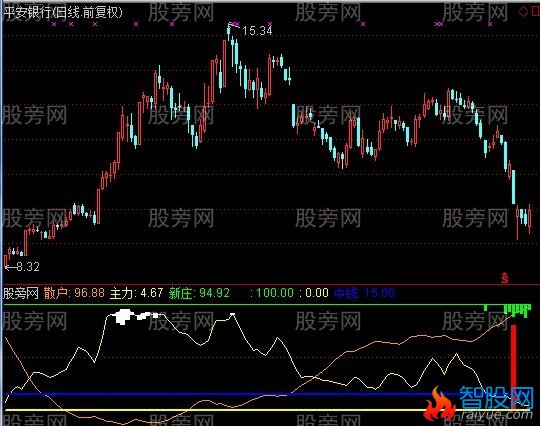Select the 散户: 96.88 indicator value
Viewport: 540px width, 426px height.
pyautogui.click(x=74, y=293)
